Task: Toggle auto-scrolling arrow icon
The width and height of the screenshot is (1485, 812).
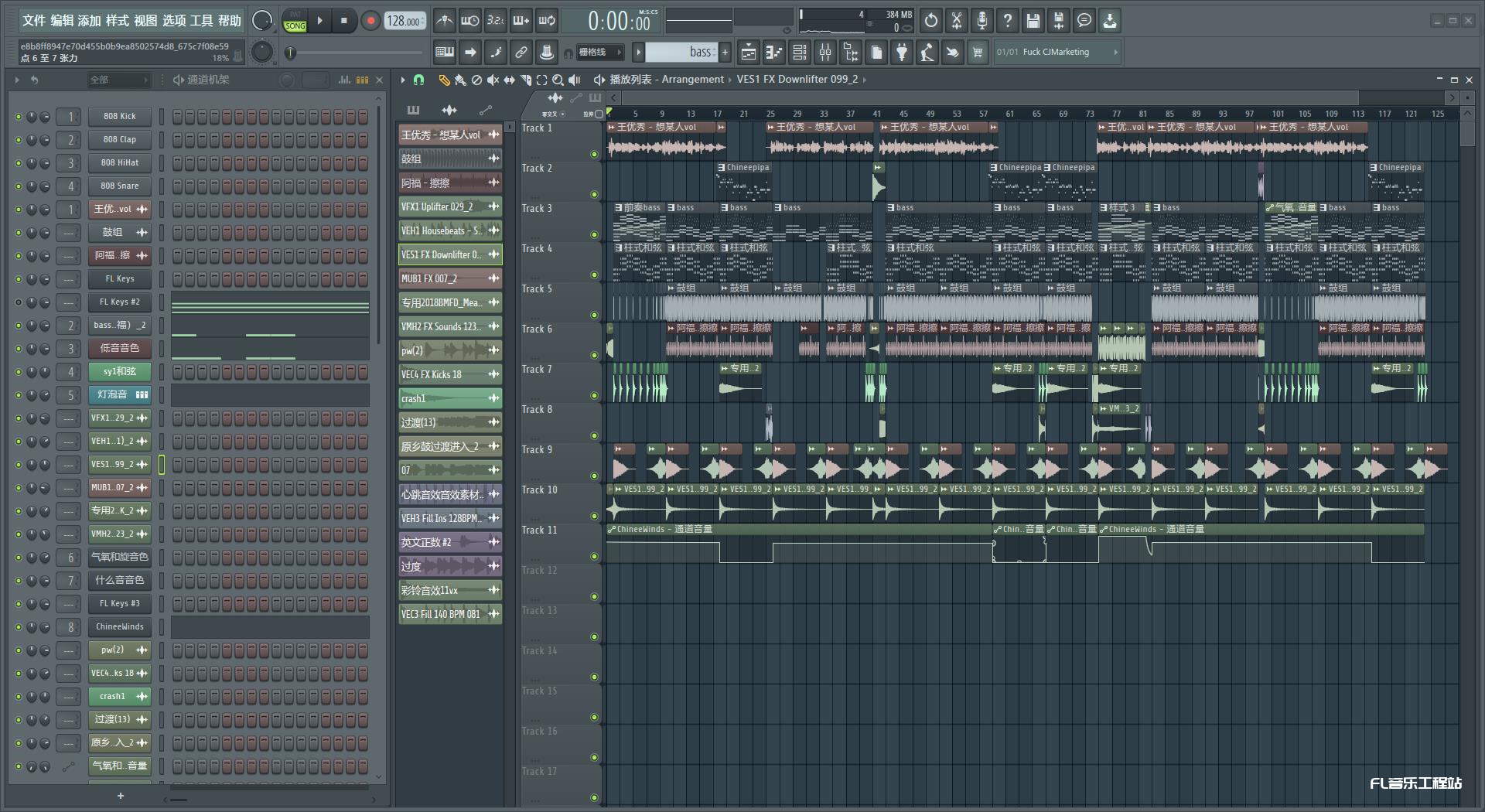Action: pos(470,52)
